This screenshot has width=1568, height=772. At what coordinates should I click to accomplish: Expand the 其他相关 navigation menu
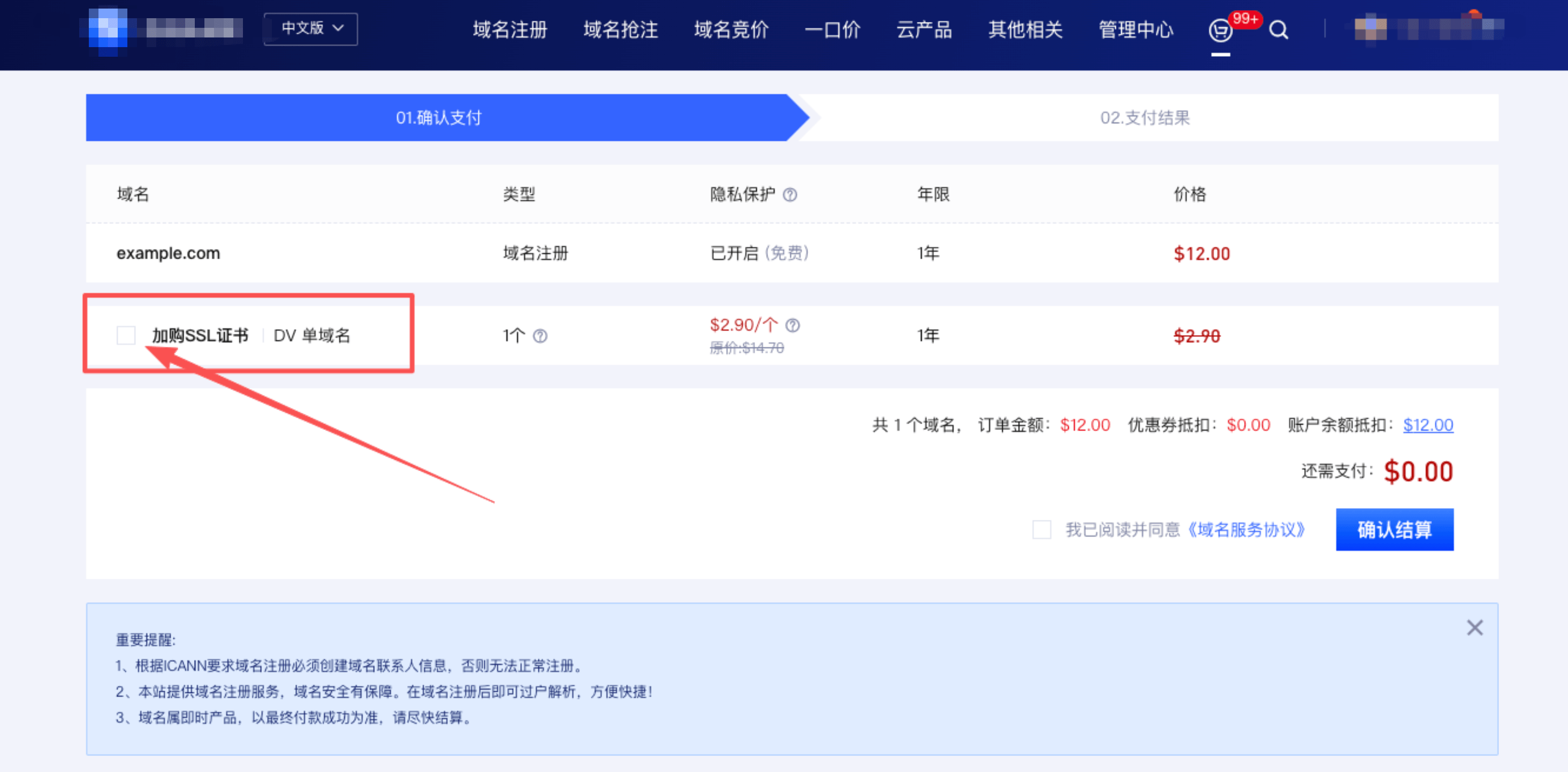1025,30
